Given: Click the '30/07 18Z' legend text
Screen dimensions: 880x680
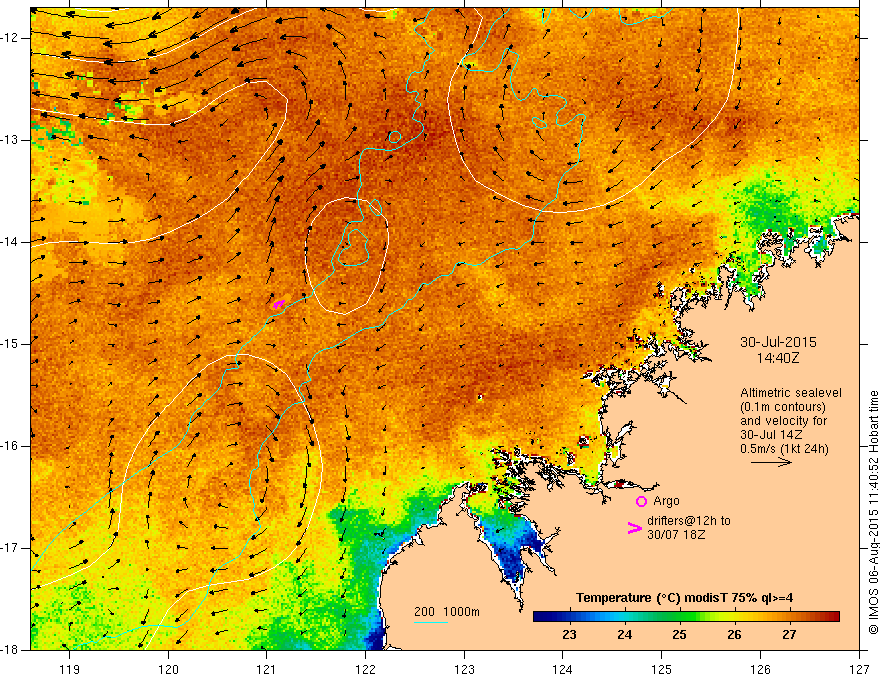Looking at the screenshot, I should pos(676,535).
